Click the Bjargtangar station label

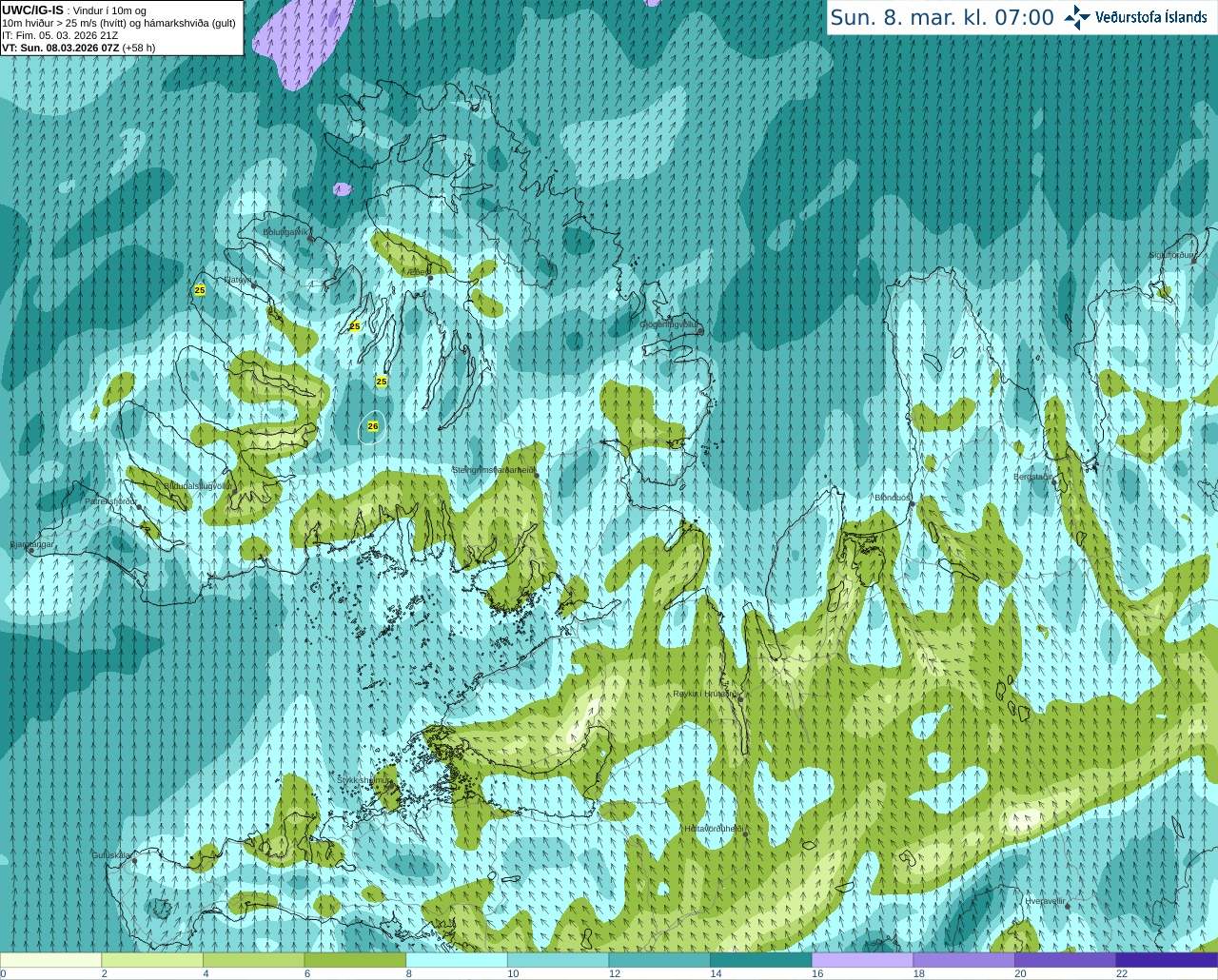[31, 544]
